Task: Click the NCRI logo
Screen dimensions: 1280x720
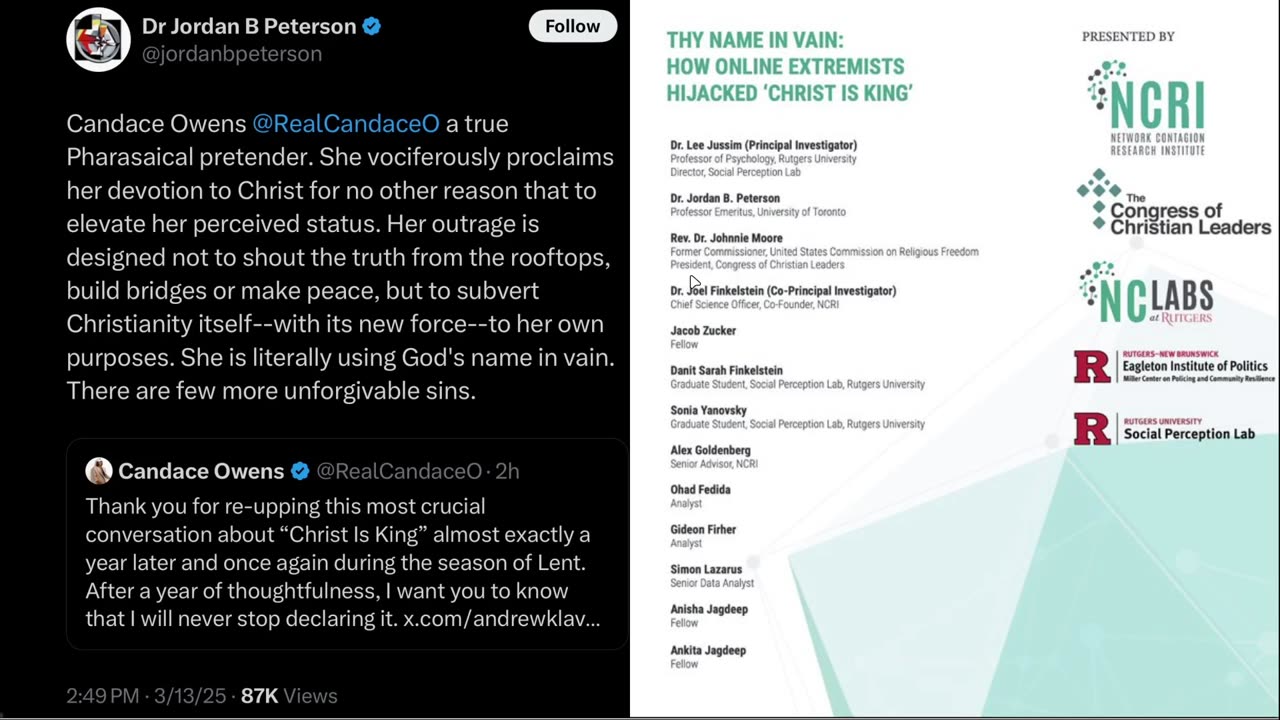Action: pos(1147,108)
